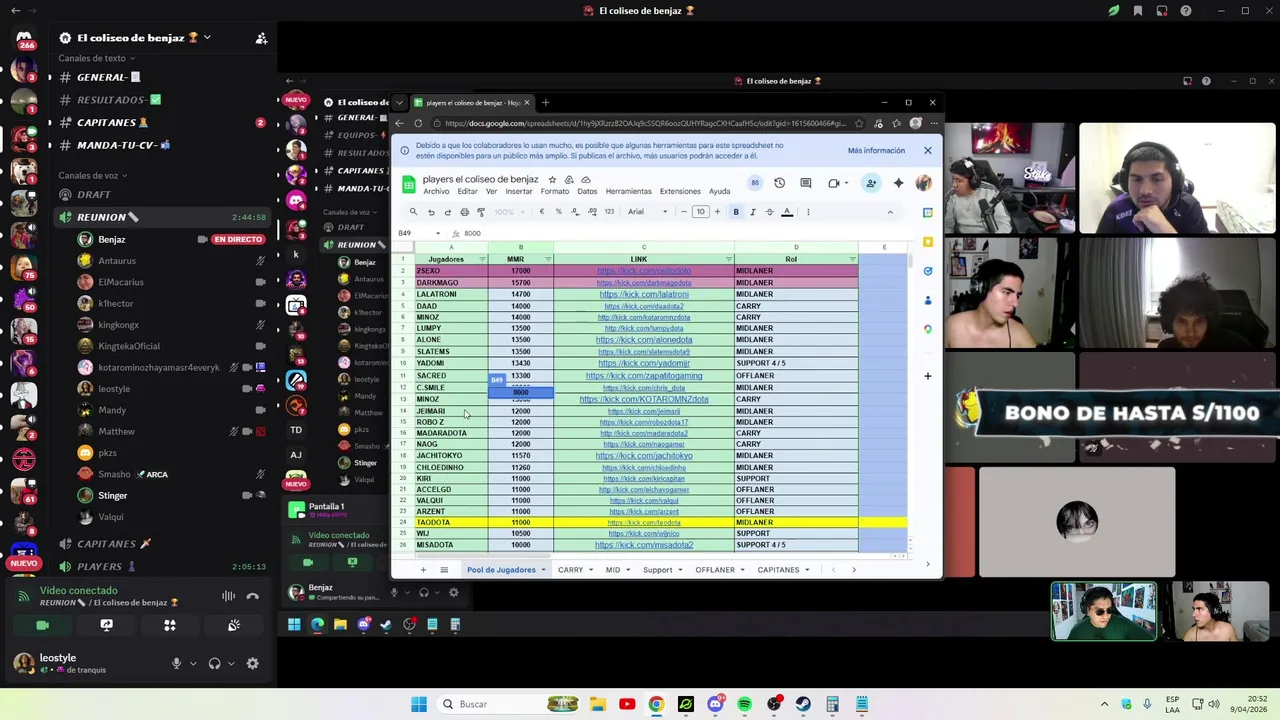Collapse the Canales de voz category

pyautogui.click(x=93, y=175)
